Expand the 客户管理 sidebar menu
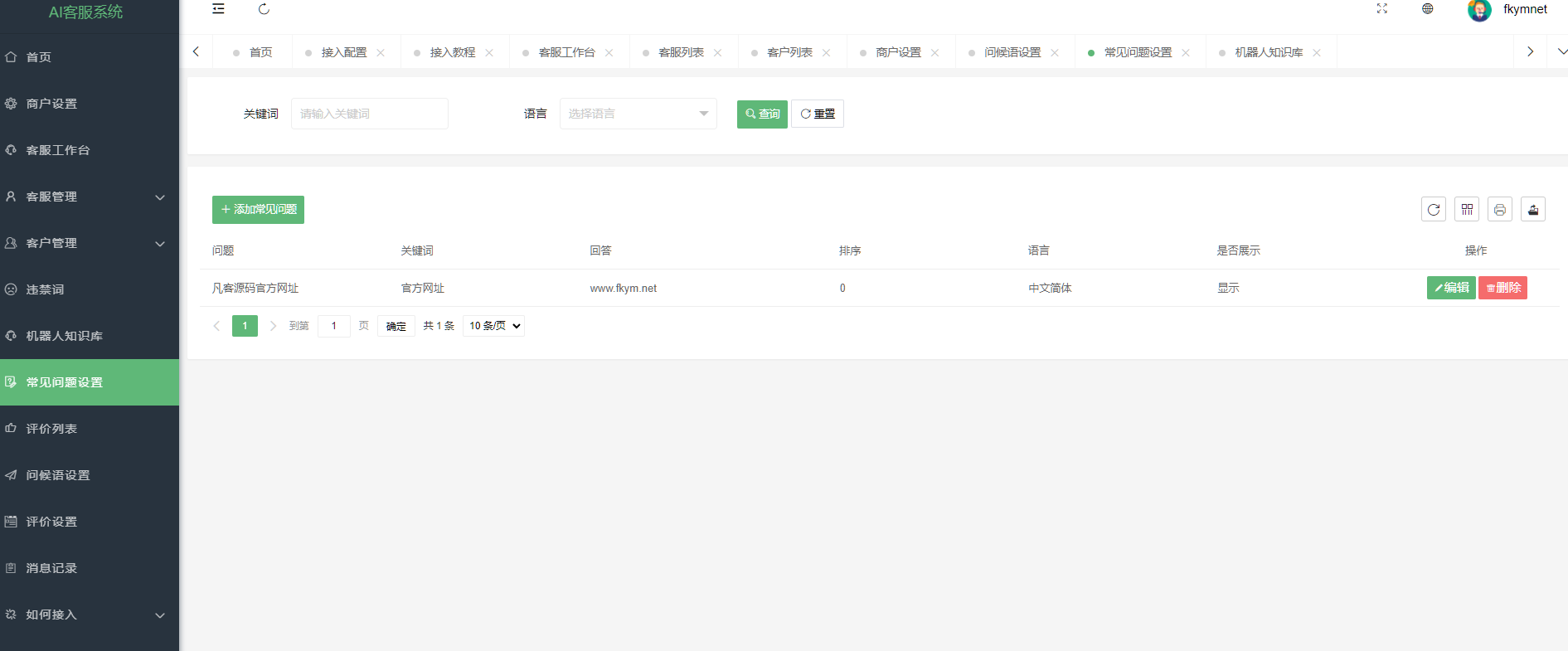Viewport: 1568px width, 651px height. [x=90, y=243]
